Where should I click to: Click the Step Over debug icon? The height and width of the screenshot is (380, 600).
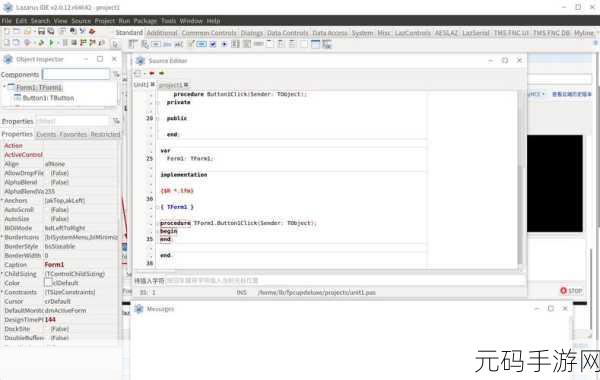tap(92, 43)
